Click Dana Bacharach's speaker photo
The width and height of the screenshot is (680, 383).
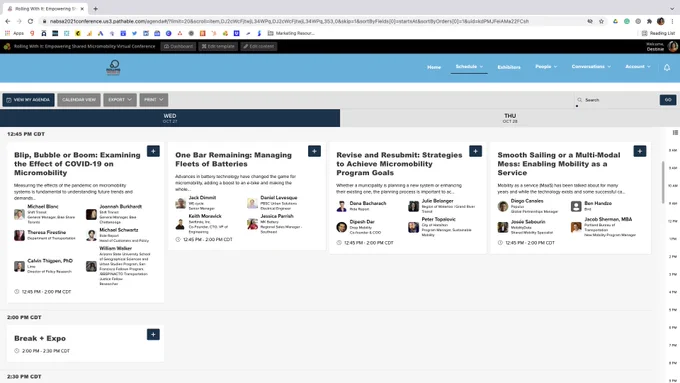coord(342,206)
